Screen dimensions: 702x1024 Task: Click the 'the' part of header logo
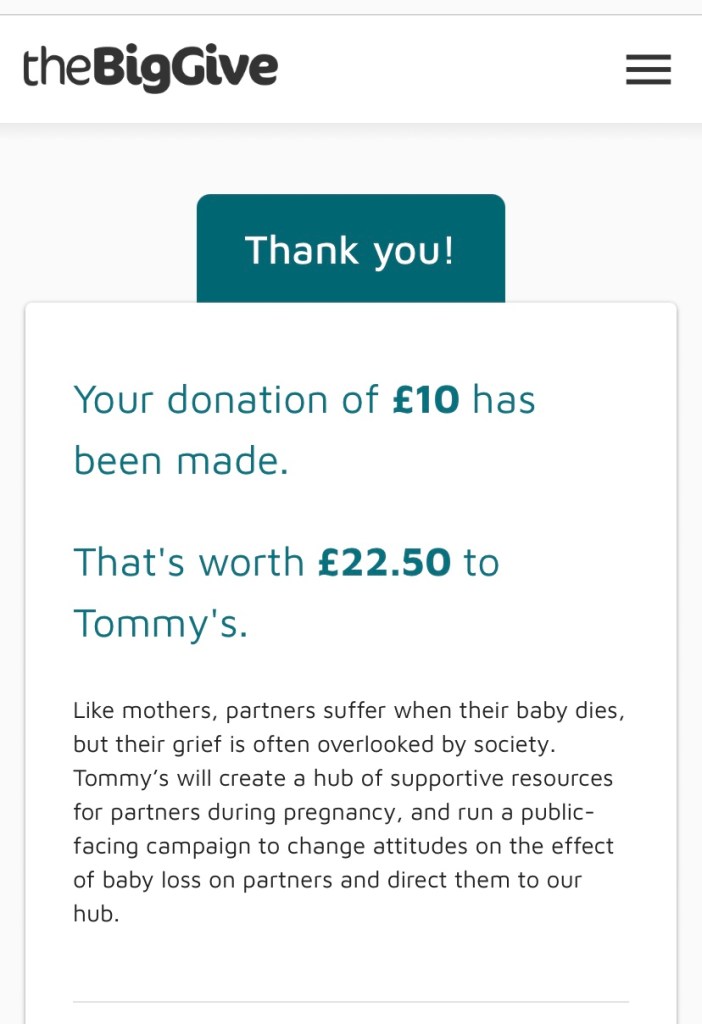pos(56,69)
